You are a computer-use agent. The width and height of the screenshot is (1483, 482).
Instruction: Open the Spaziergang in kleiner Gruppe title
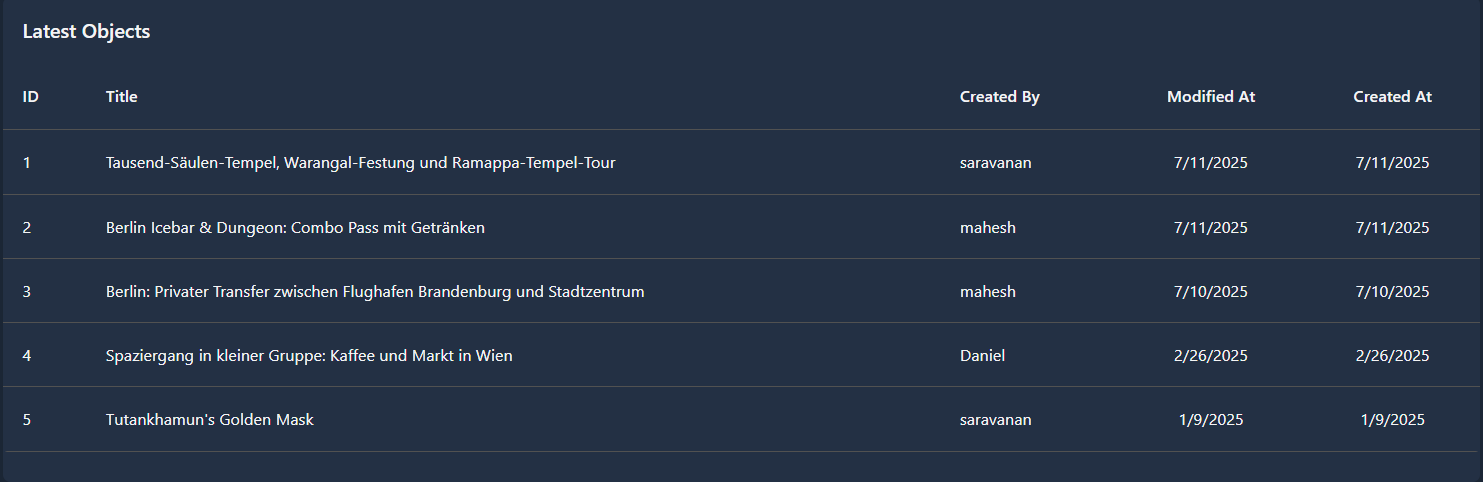click(309, 356)
